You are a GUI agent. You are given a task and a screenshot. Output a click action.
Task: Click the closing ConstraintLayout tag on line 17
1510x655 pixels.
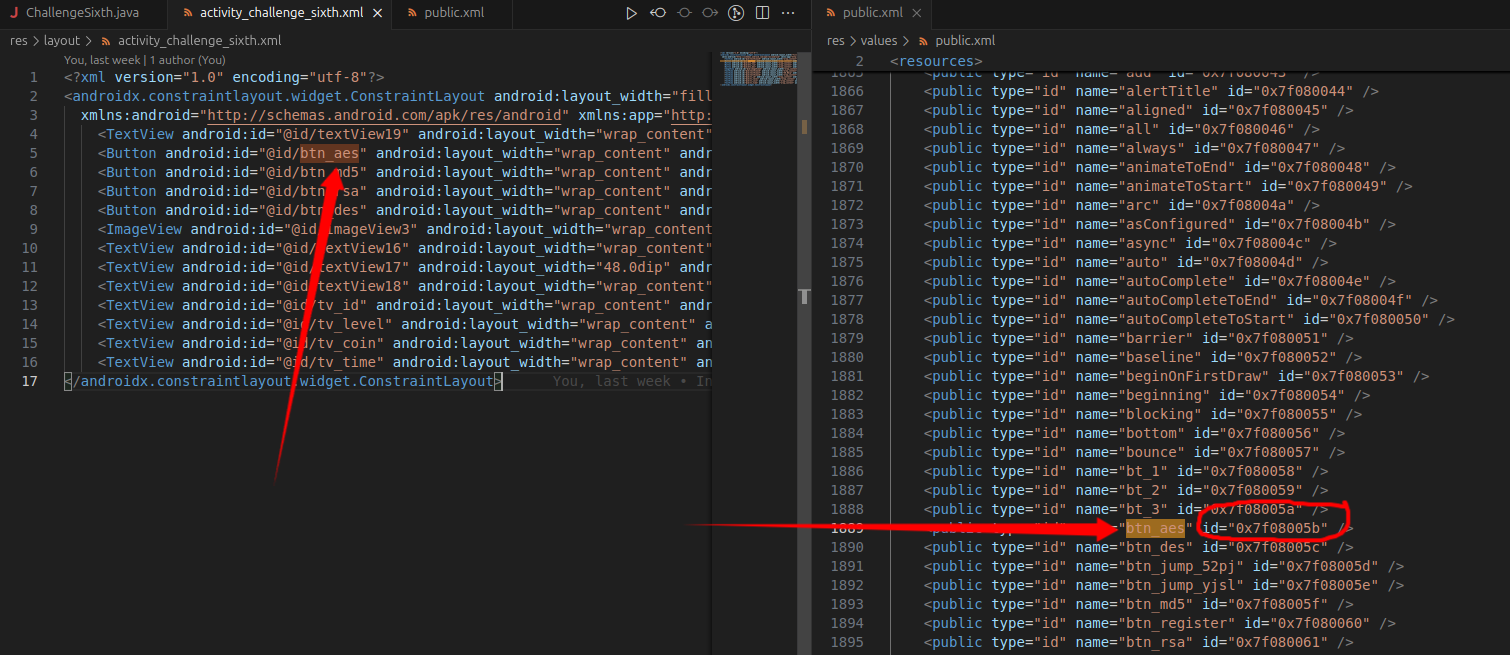click(283, 381)
